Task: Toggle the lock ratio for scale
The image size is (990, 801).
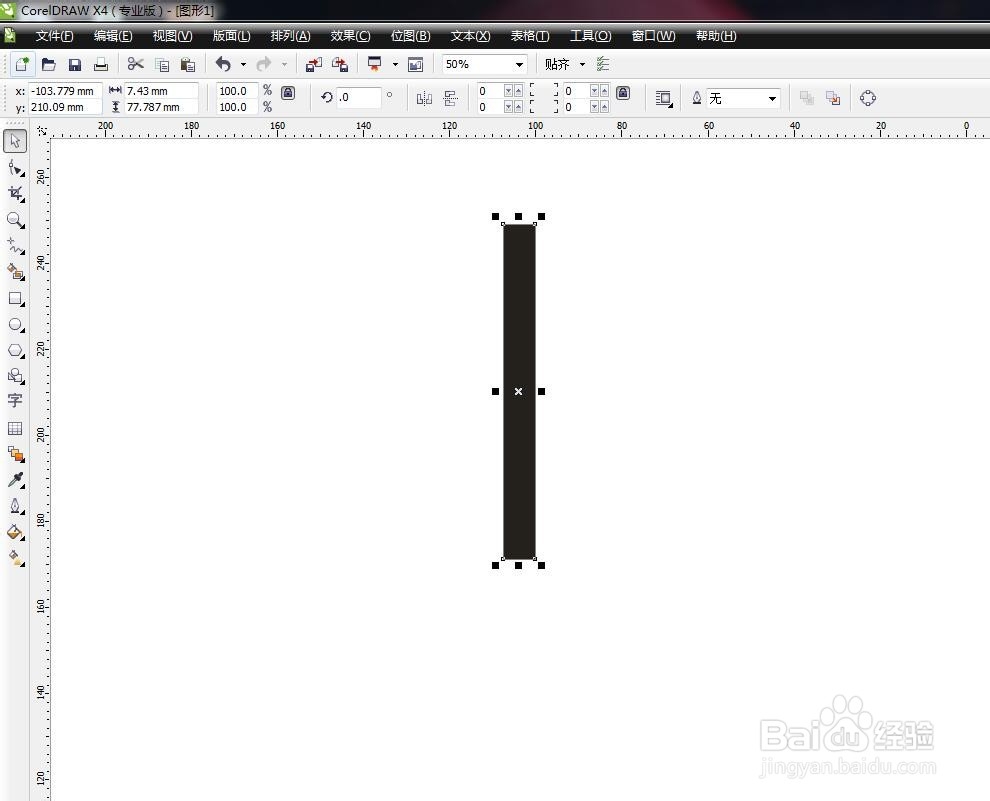Action: 288,93
